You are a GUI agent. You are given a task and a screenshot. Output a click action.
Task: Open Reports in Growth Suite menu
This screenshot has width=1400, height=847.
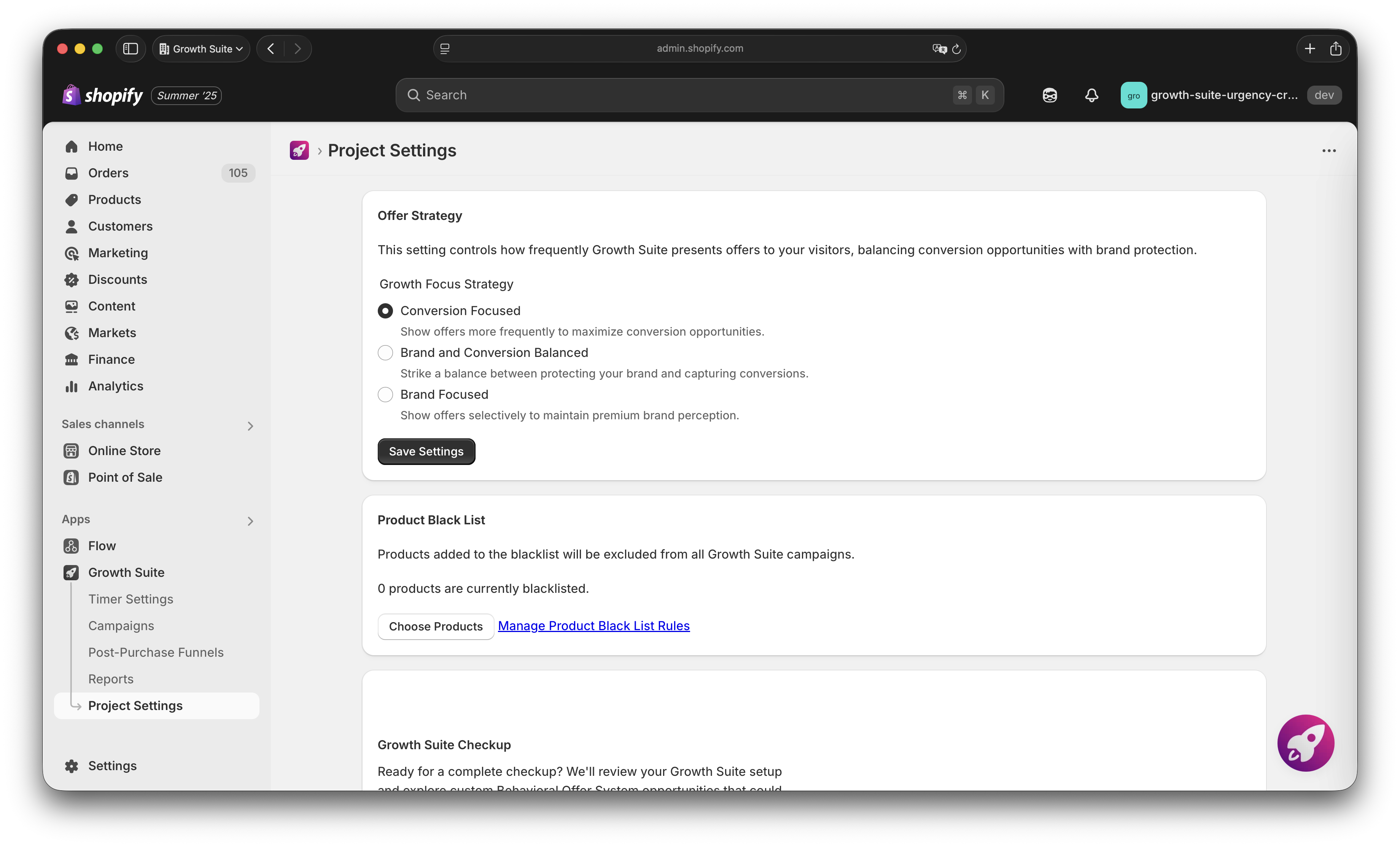(x=111, y=679)
